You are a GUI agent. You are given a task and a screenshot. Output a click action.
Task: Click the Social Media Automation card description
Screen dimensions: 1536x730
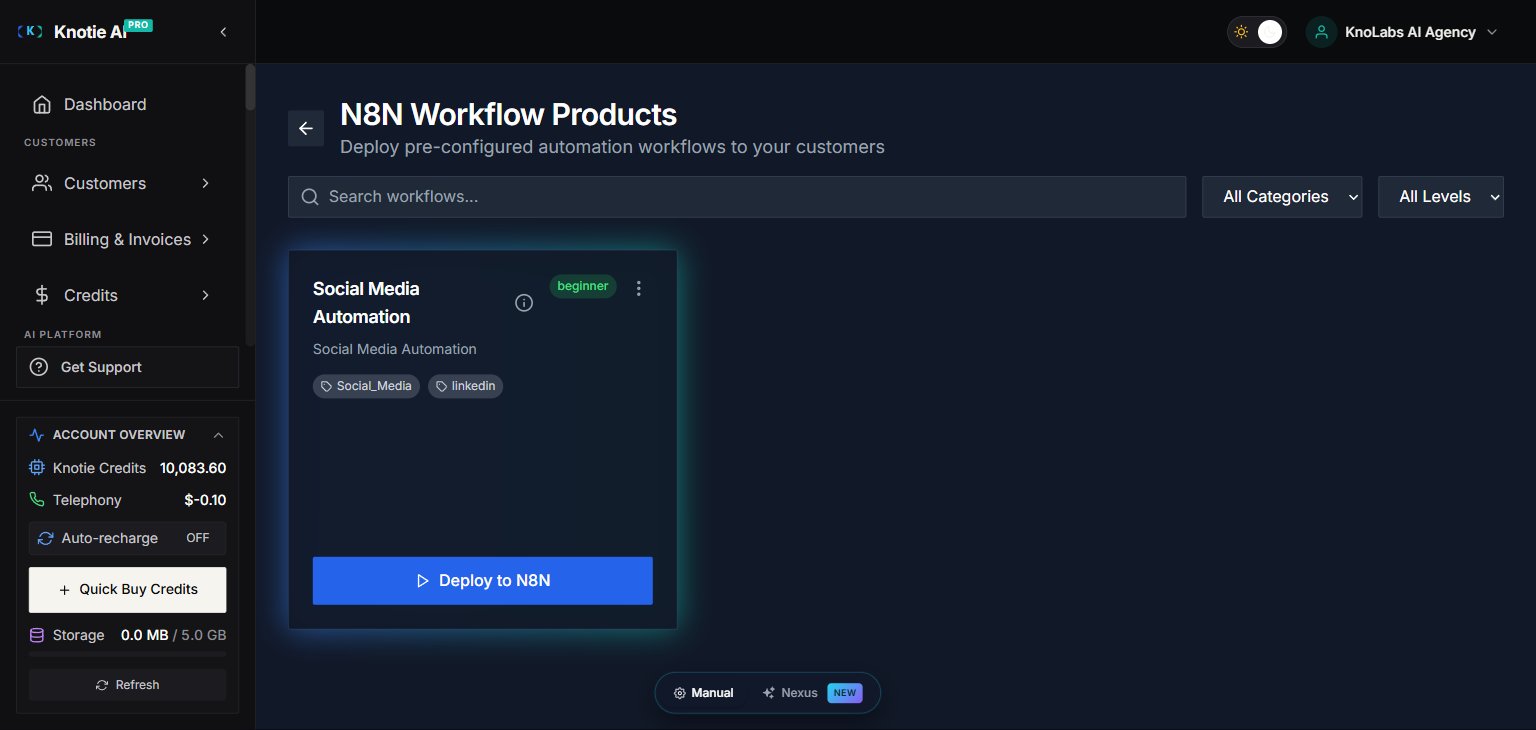point(395,349)
